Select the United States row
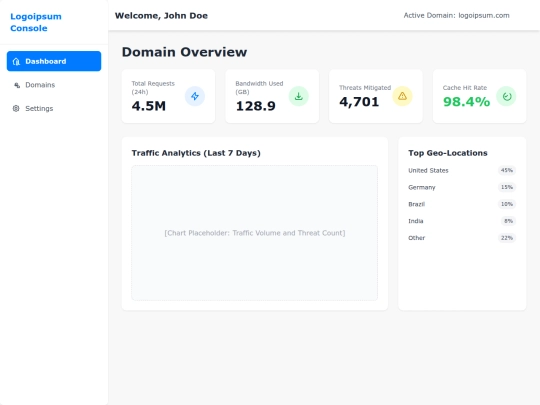 (462, 170)
